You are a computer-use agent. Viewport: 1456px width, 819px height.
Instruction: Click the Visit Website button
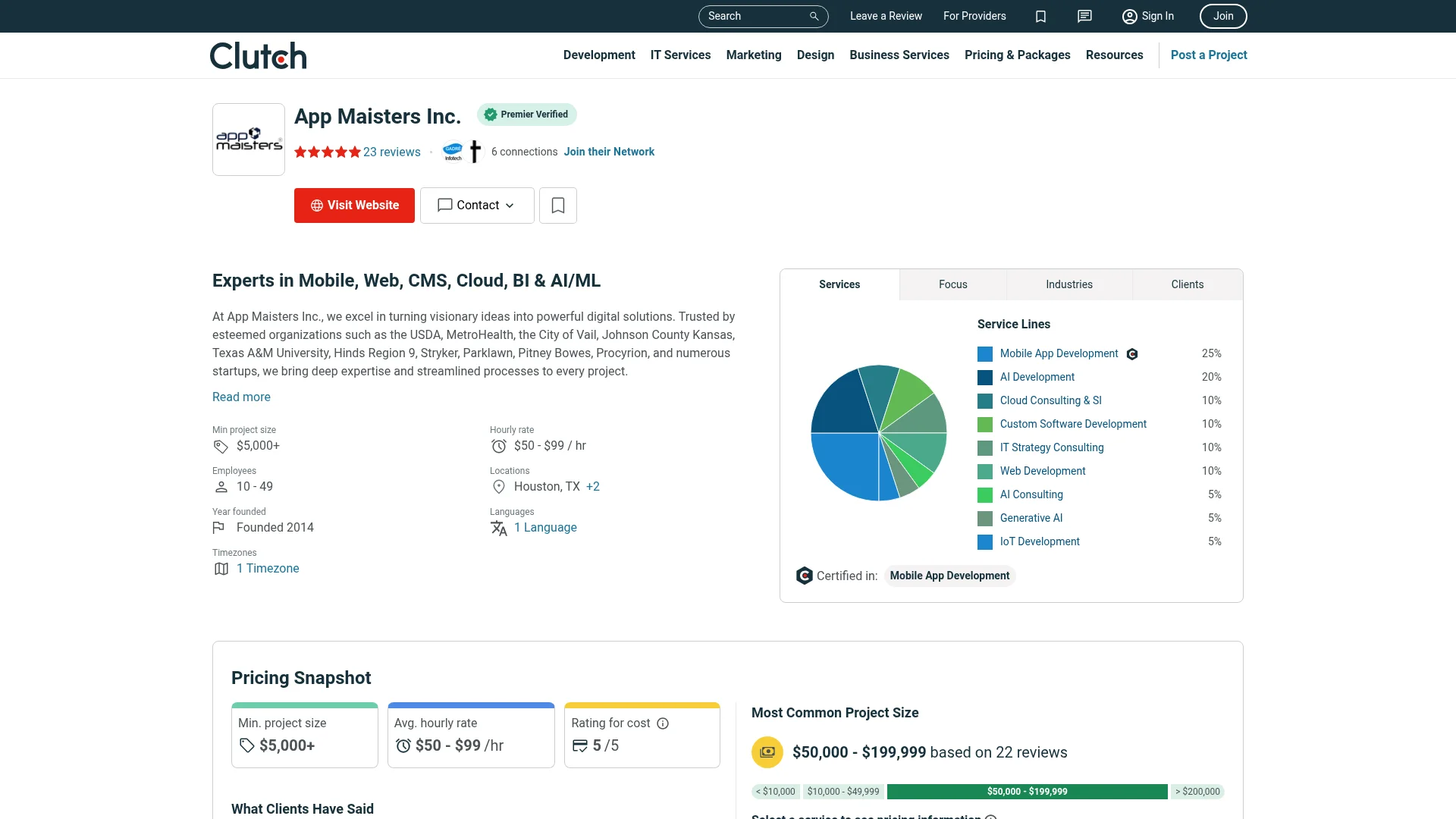pos(354,206)
